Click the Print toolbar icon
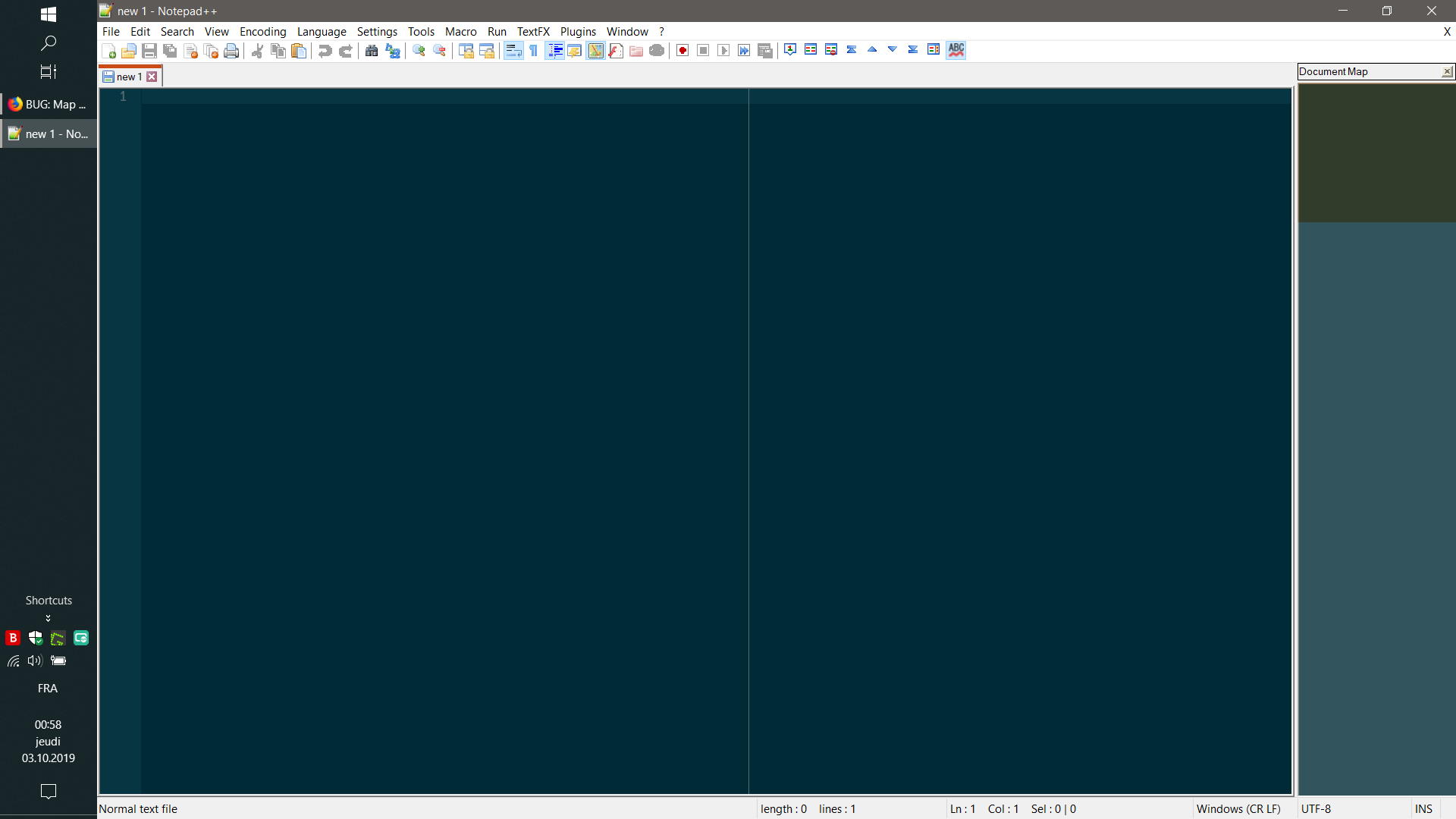 coord(231,50)
